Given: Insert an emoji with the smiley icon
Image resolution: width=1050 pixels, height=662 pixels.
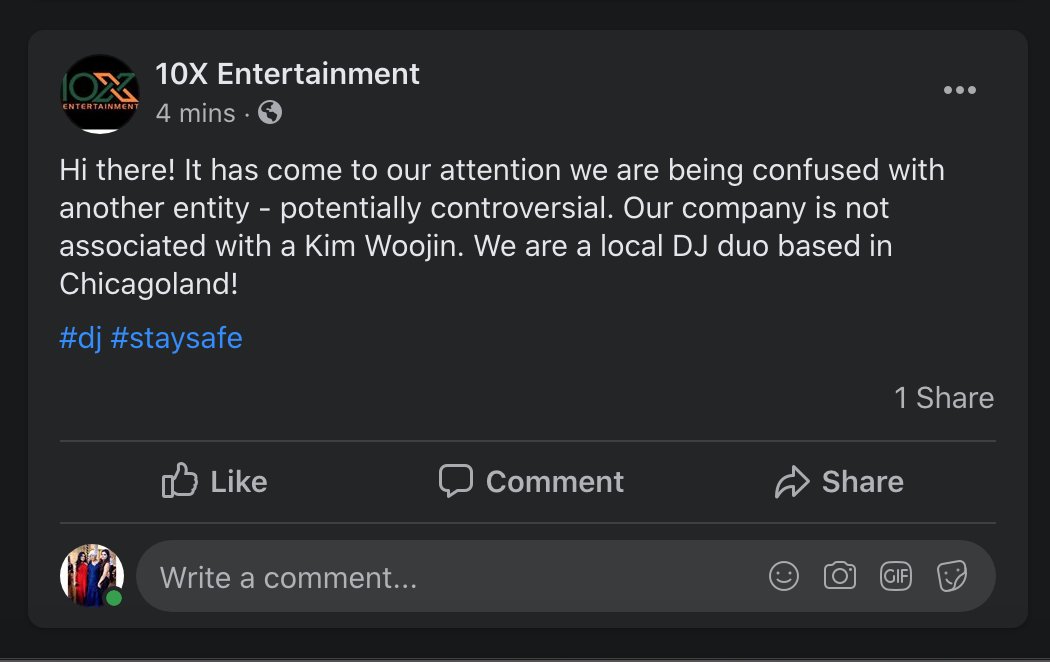Looking at the screenshot, I should [783, 576].
